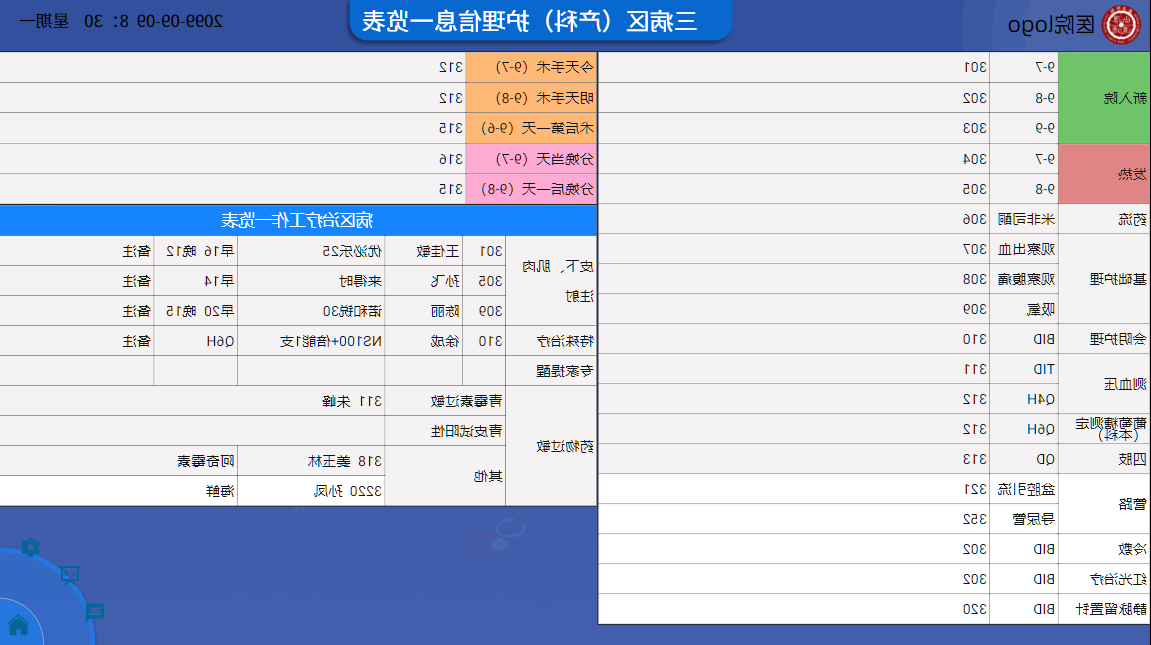Viewport: 1151px width, 645px height.
Task: Select the 术后第一天 (9-6) cell
Action: click(531, 128)
